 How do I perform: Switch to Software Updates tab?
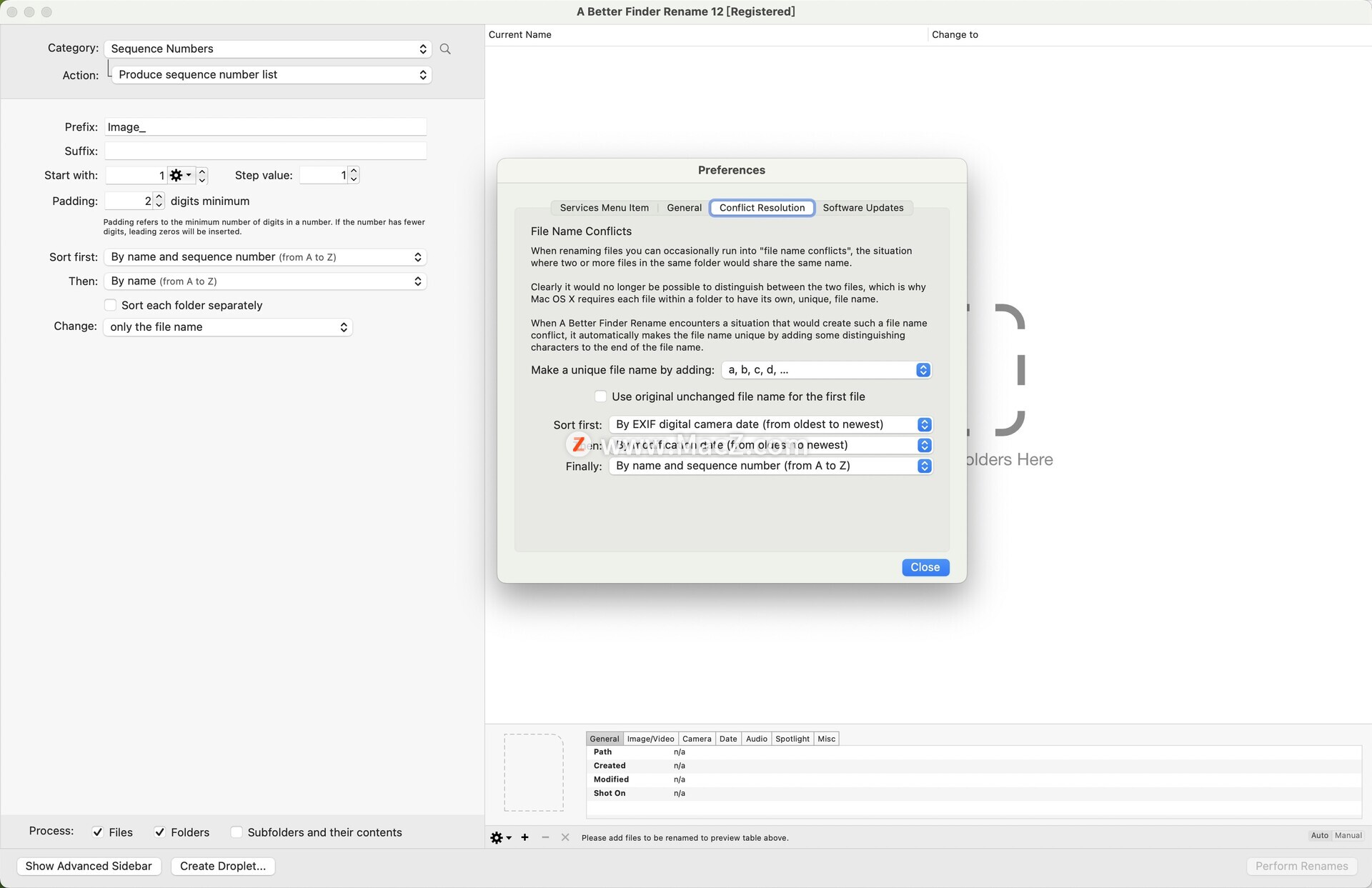click(x=863, y=208)
